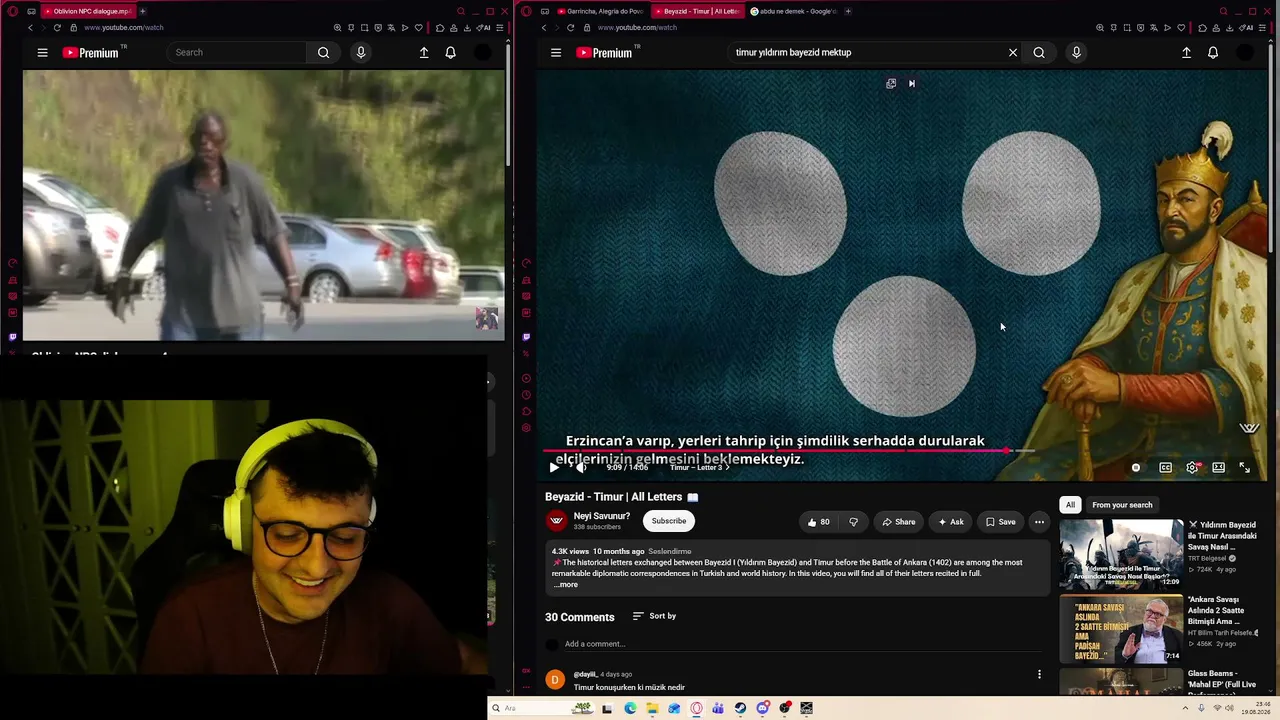The image size is (1280, 720).
Task: Open the comments 'Sort by' dropdown
Action: point(655,616)
